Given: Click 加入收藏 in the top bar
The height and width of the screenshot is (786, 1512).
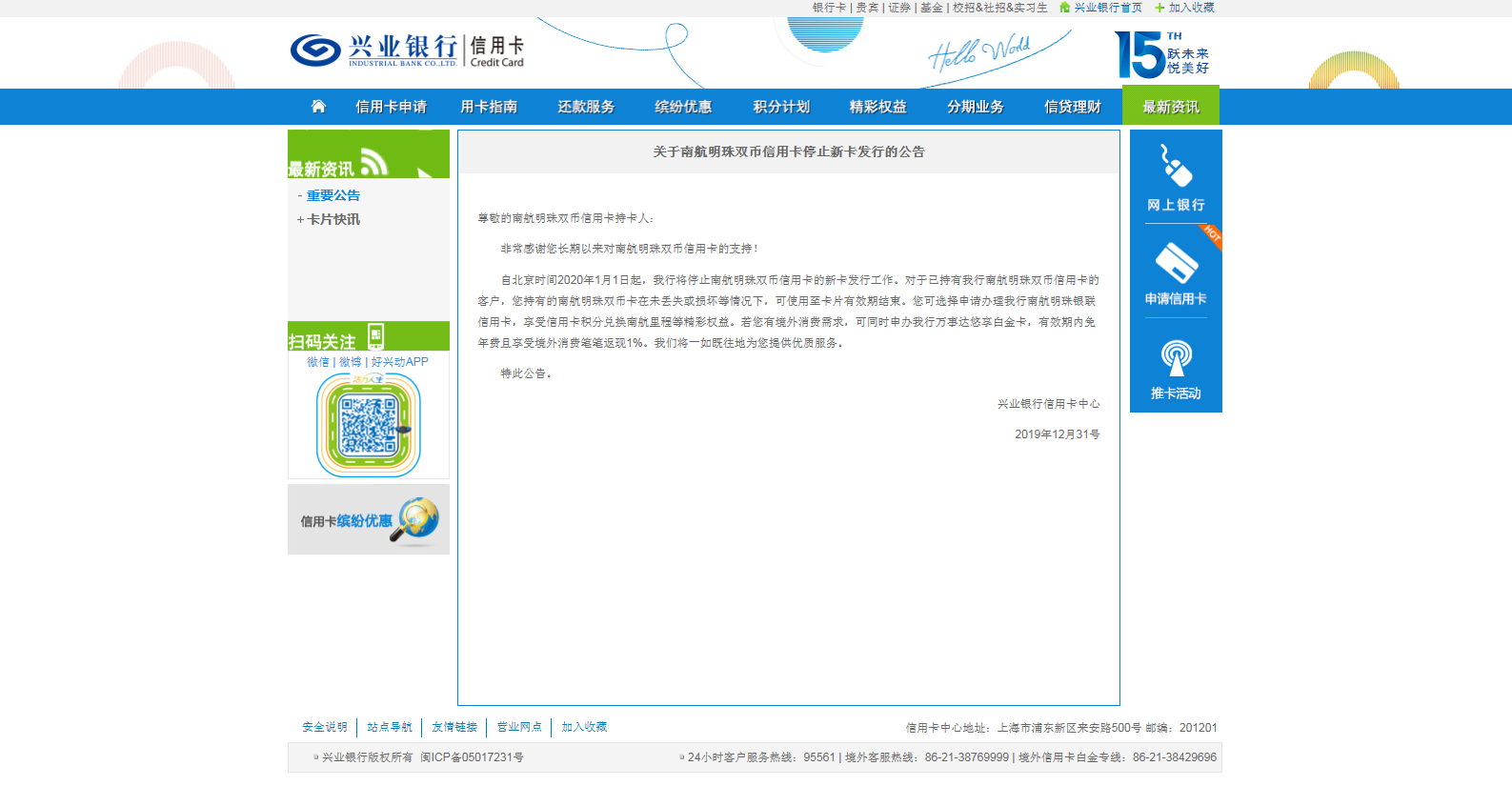Looking at the screenshot, I should [1192, 8].
